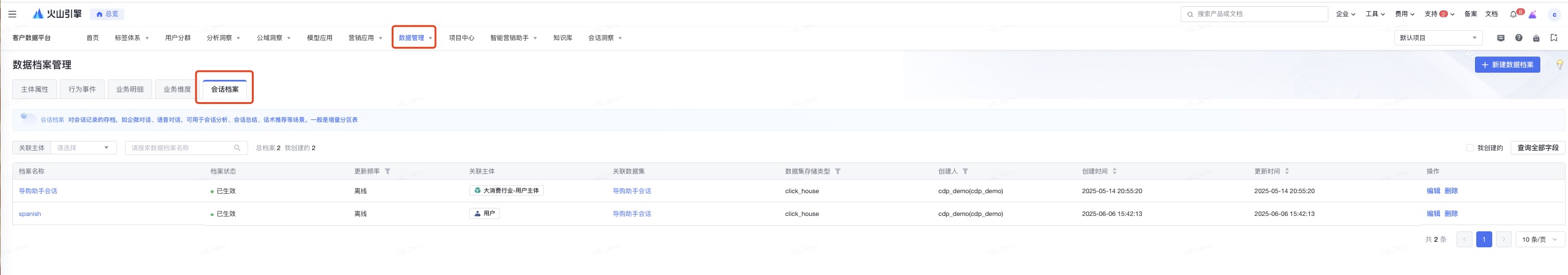Sort by 创建时间 column arrows

coord(1114,171)
